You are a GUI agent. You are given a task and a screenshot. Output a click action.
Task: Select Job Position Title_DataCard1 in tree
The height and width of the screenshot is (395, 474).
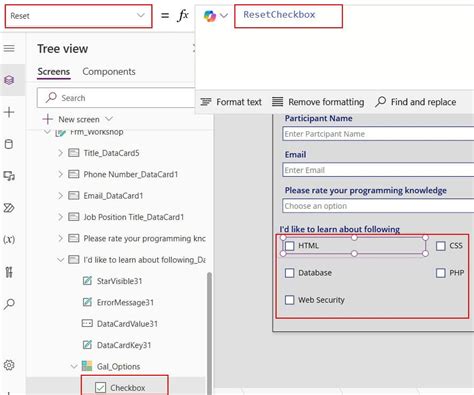tap(133, 217)
